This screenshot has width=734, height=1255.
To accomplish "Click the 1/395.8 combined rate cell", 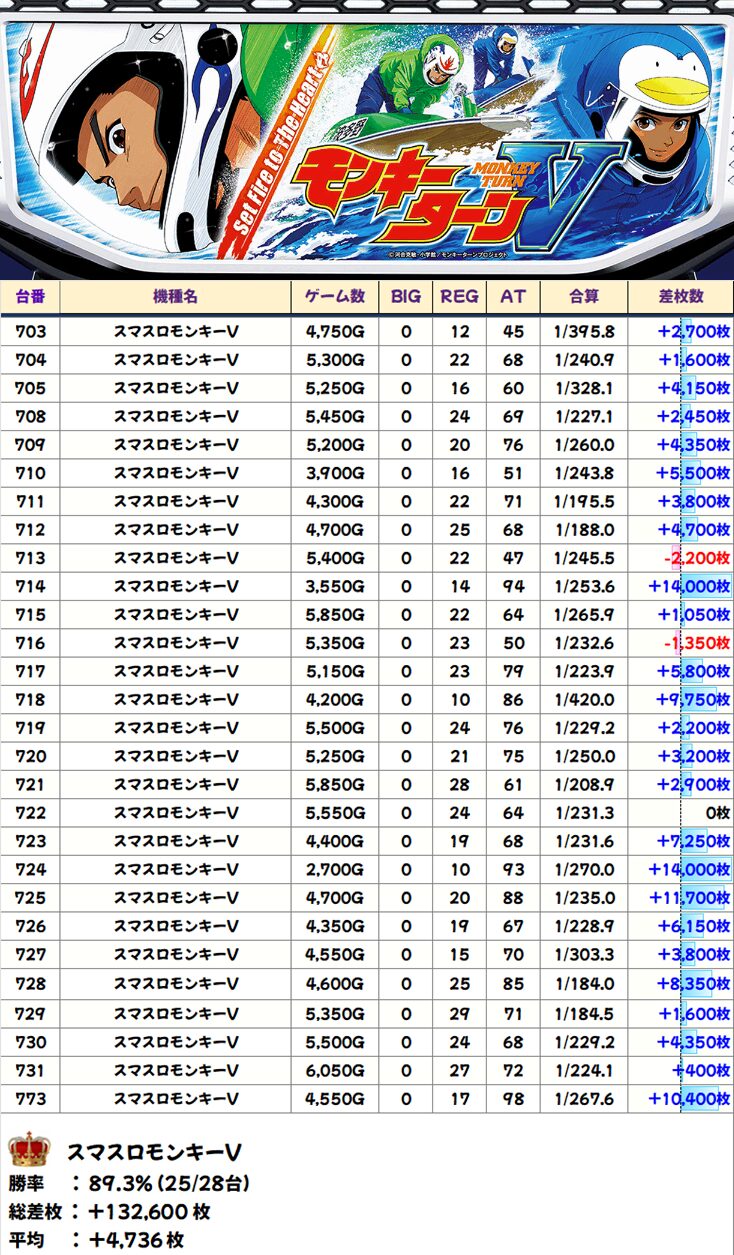I will (583, 331).
